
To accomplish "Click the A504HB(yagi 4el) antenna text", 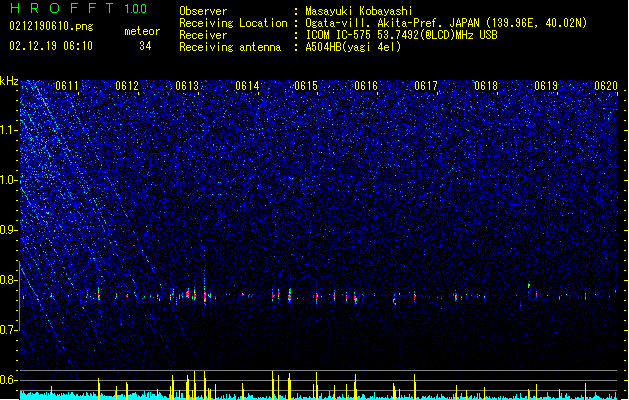I will (353, 47).
